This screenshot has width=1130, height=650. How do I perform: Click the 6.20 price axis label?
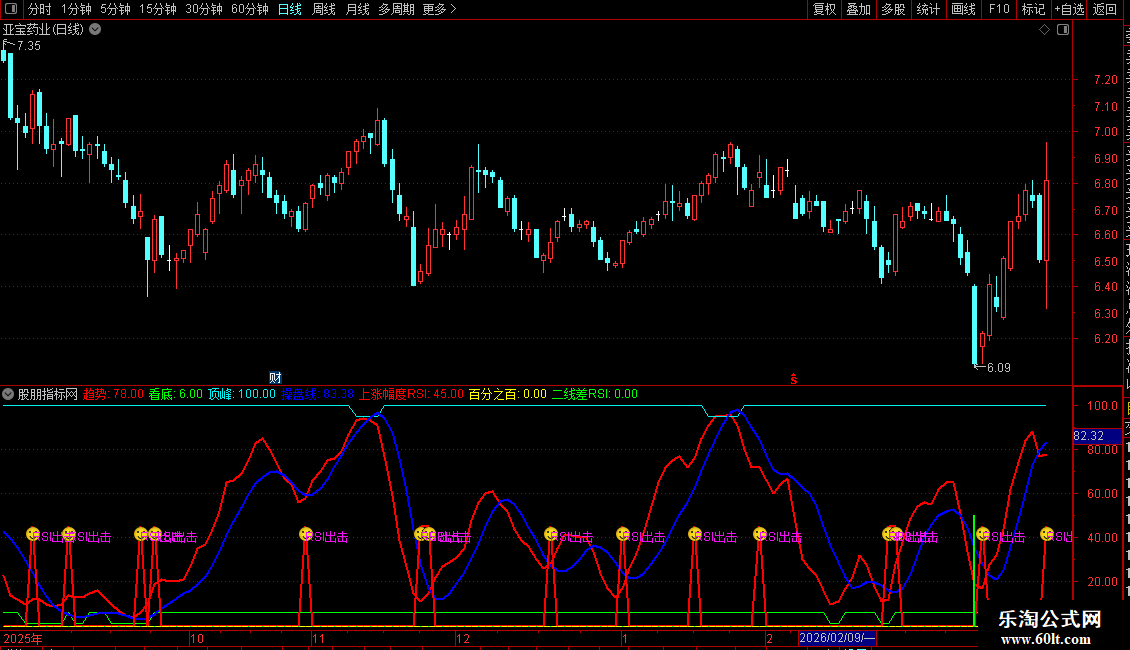[x=1106, y=339]
